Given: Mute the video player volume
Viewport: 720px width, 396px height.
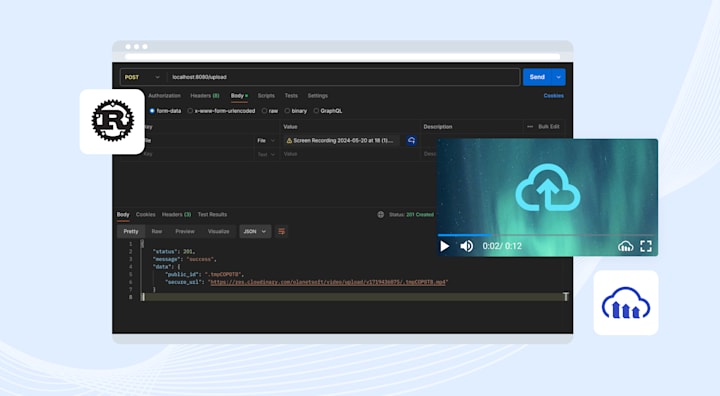Looking at the screenshot, I should (x=467, y=246).
